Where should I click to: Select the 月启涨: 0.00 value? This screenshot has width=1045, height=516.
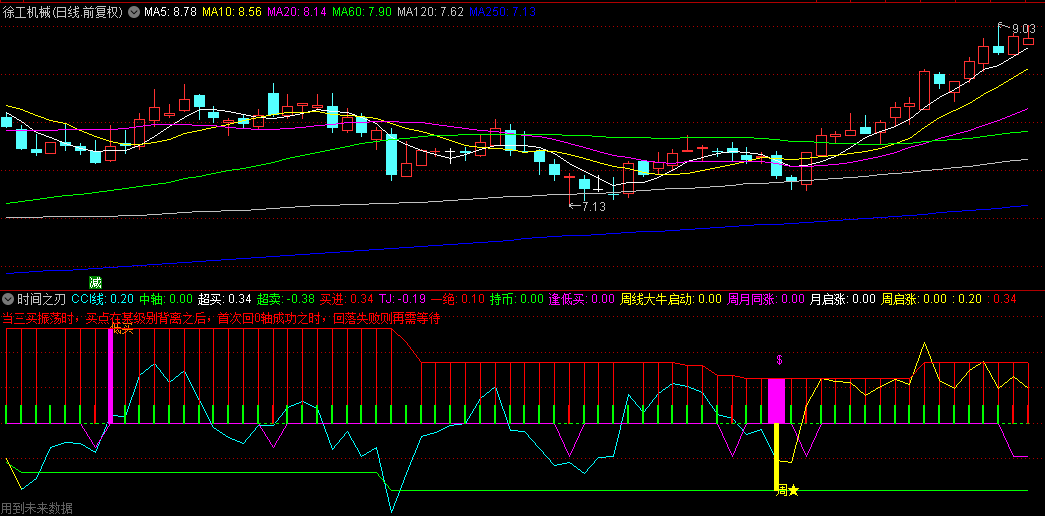click(x=842, y=299)
